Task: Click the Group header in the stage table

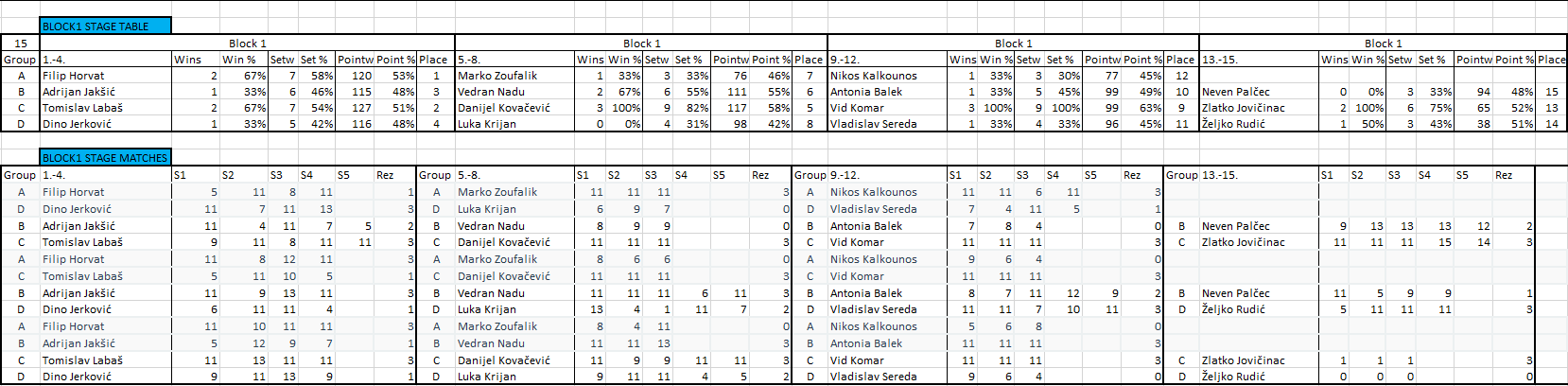Action: tap(20, 60)
